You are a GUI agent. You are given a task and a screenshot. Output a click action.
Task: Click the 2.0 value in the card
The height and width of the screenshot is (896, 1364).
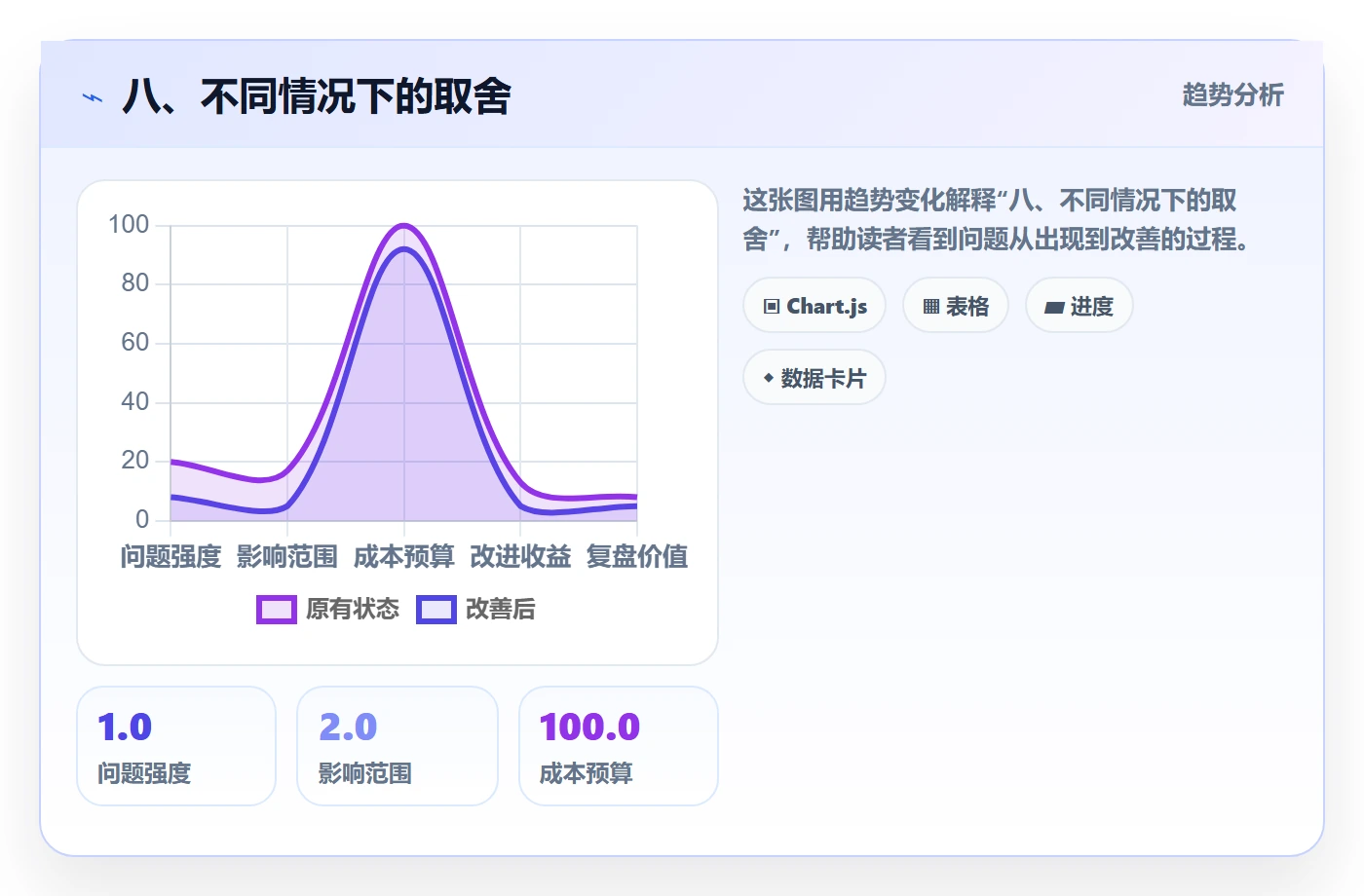pos(348,727)
